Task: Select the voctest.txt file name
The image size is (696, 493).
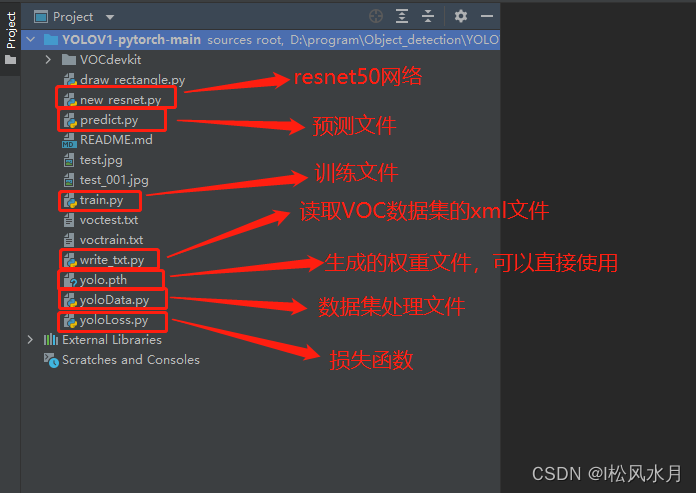Action: (x=108, y=220)
